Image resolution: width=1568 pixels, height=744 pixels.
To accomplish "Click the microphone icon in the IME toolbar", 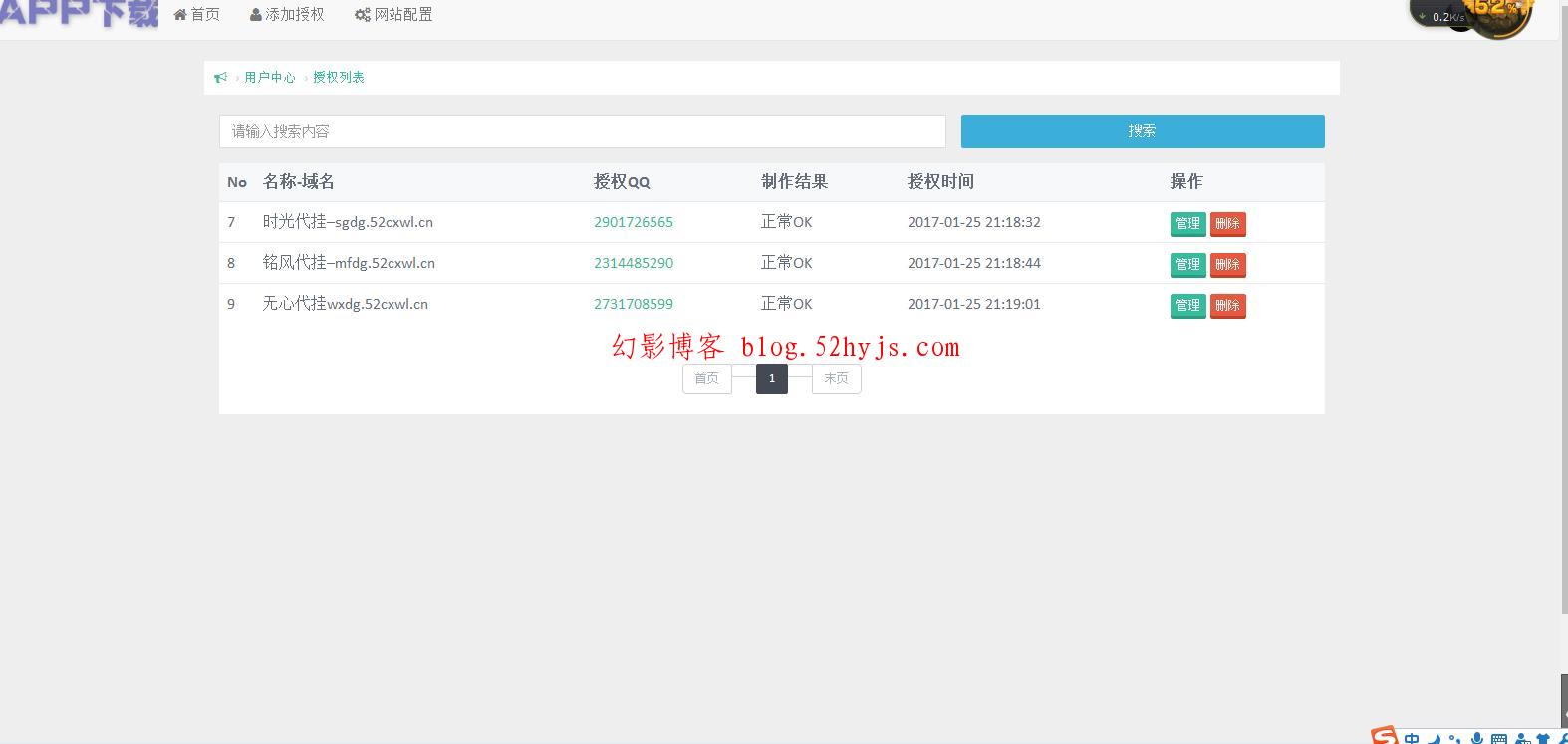I will [1476, 739].
